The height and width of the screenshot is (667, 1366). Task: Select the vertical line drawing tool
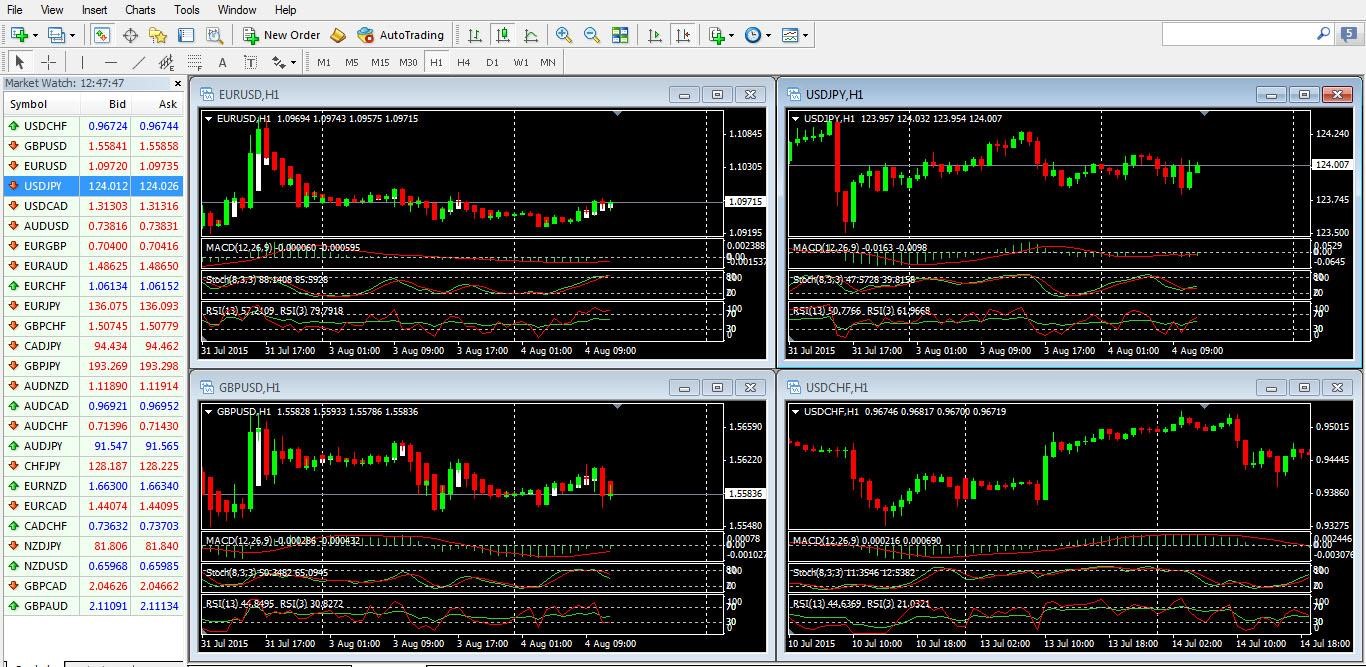(x=82, y=61)
